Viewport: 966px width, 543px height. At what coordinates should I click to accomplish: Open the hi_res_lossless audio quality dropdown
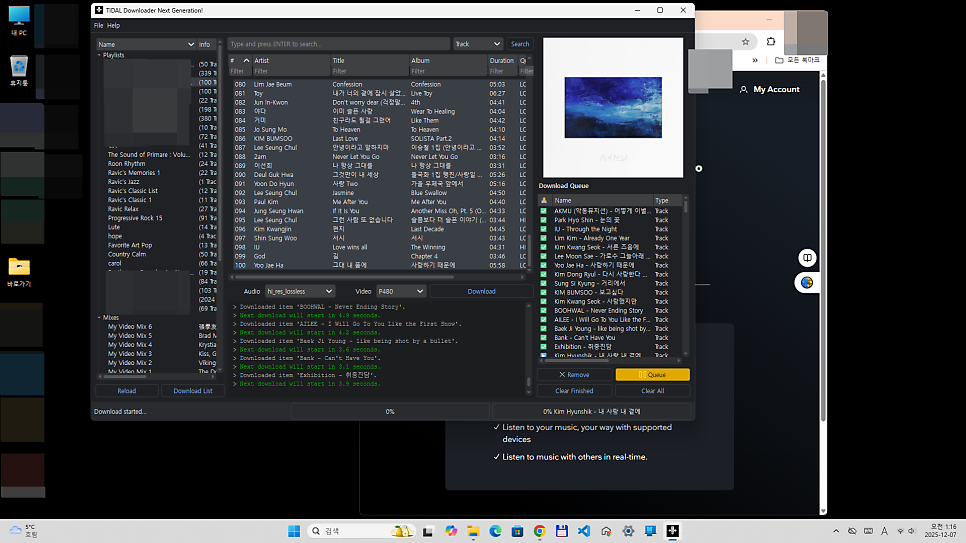coord(299,291)
